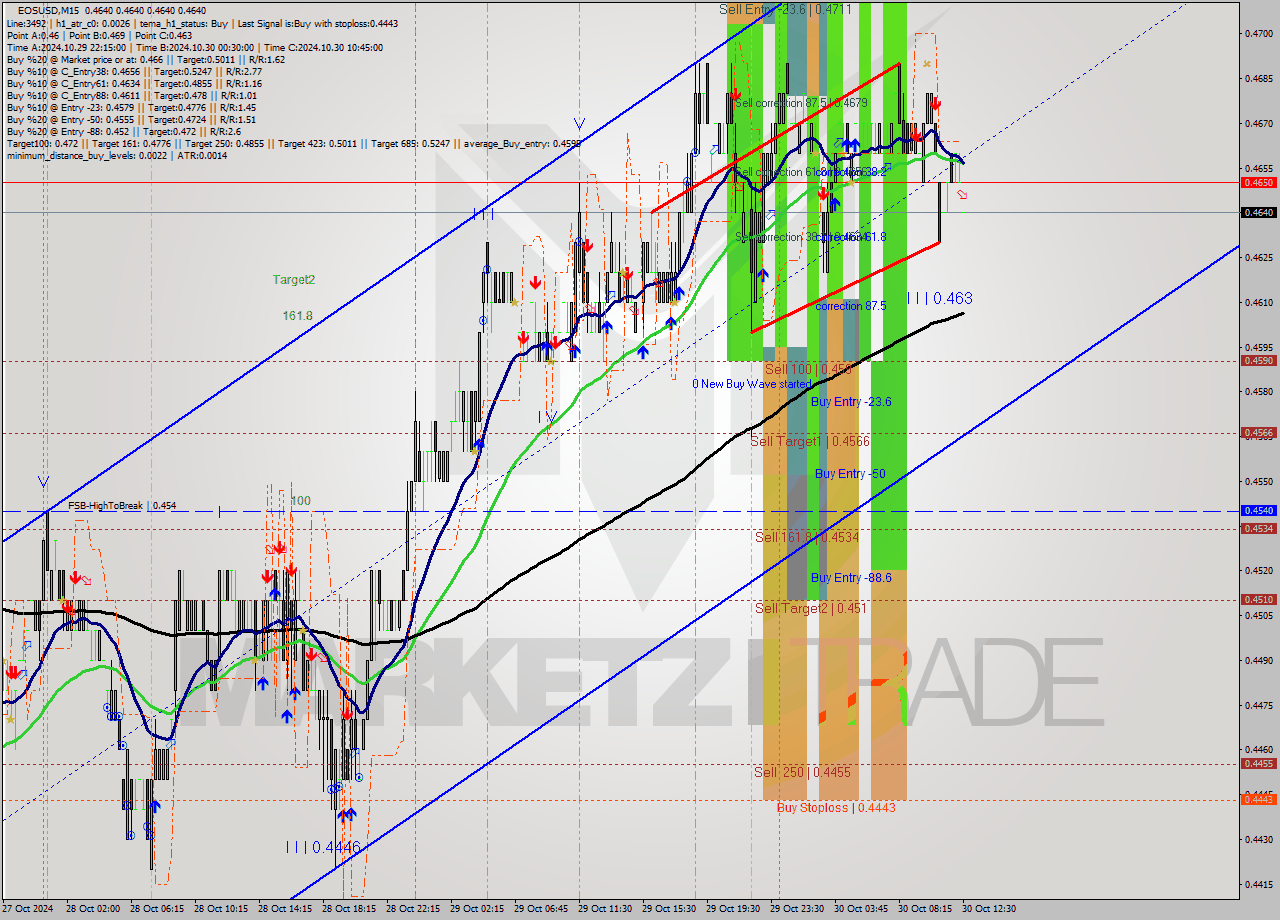Click the 0.4455 price tag on axis
Viewport: 1280px width, 920px height.
[x=1257, y=764]
